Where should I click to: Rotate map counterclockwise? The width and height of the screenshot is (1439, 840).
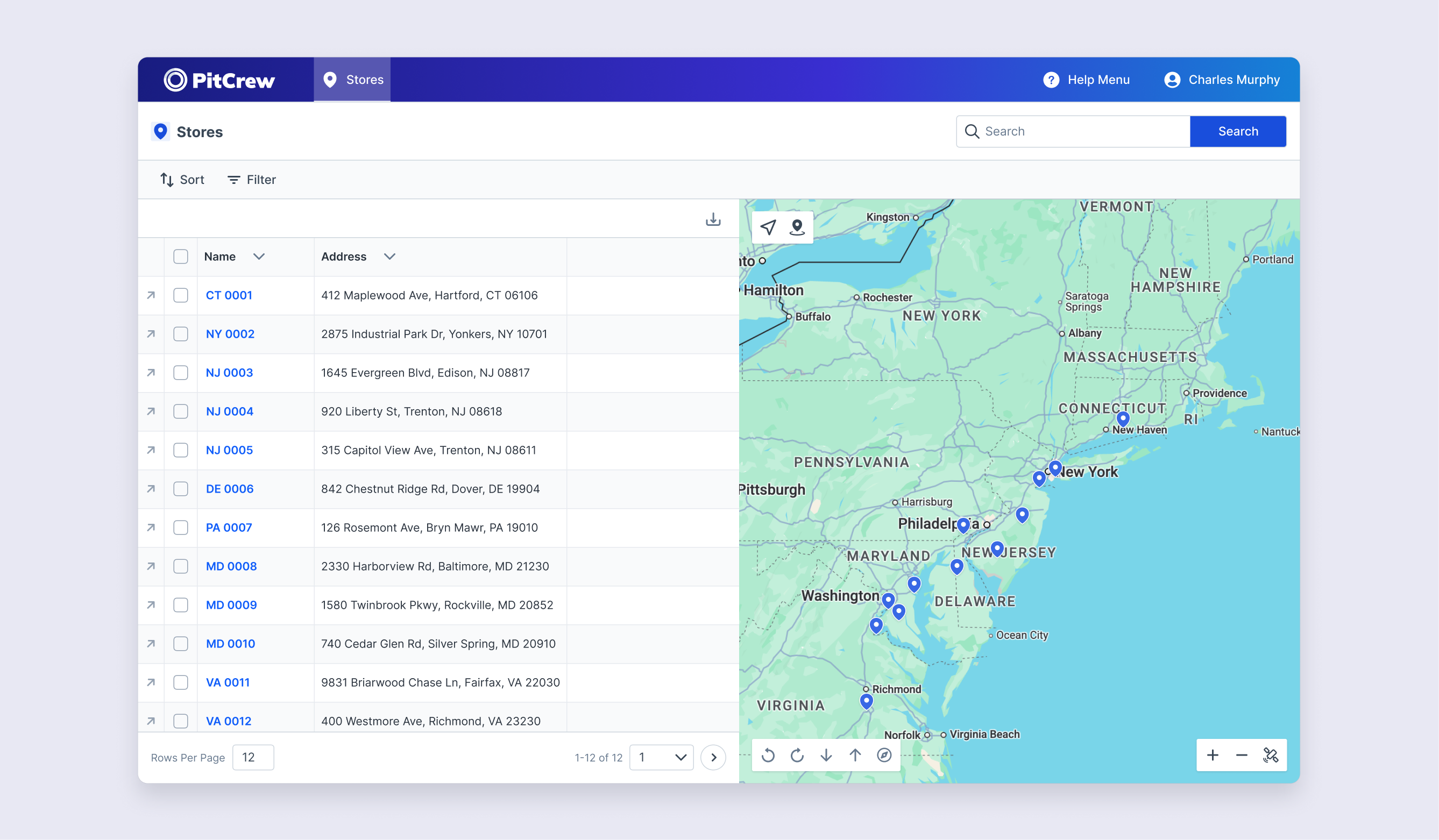click(x=768, y=756)
